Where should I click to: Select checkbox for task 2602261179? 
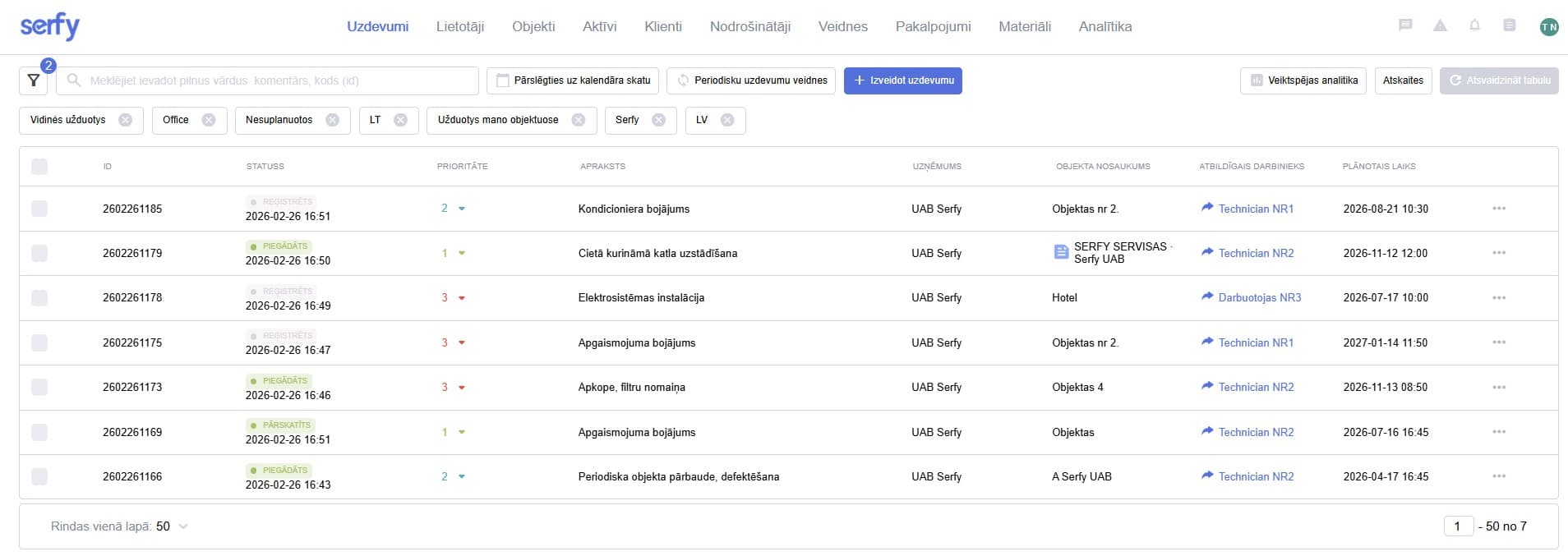coord(39,253)
